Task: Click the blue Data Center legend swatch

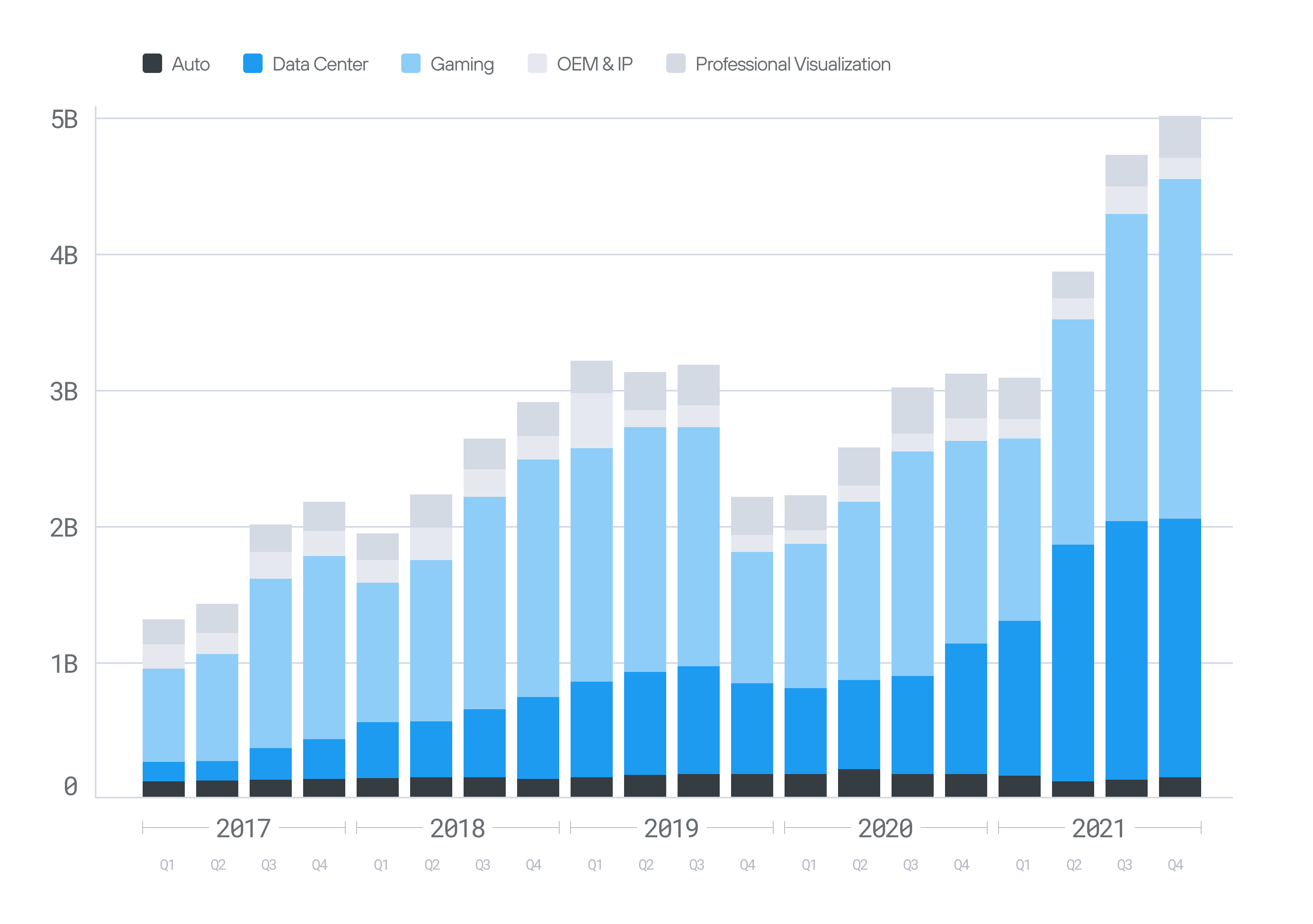Action: point(253,64)
